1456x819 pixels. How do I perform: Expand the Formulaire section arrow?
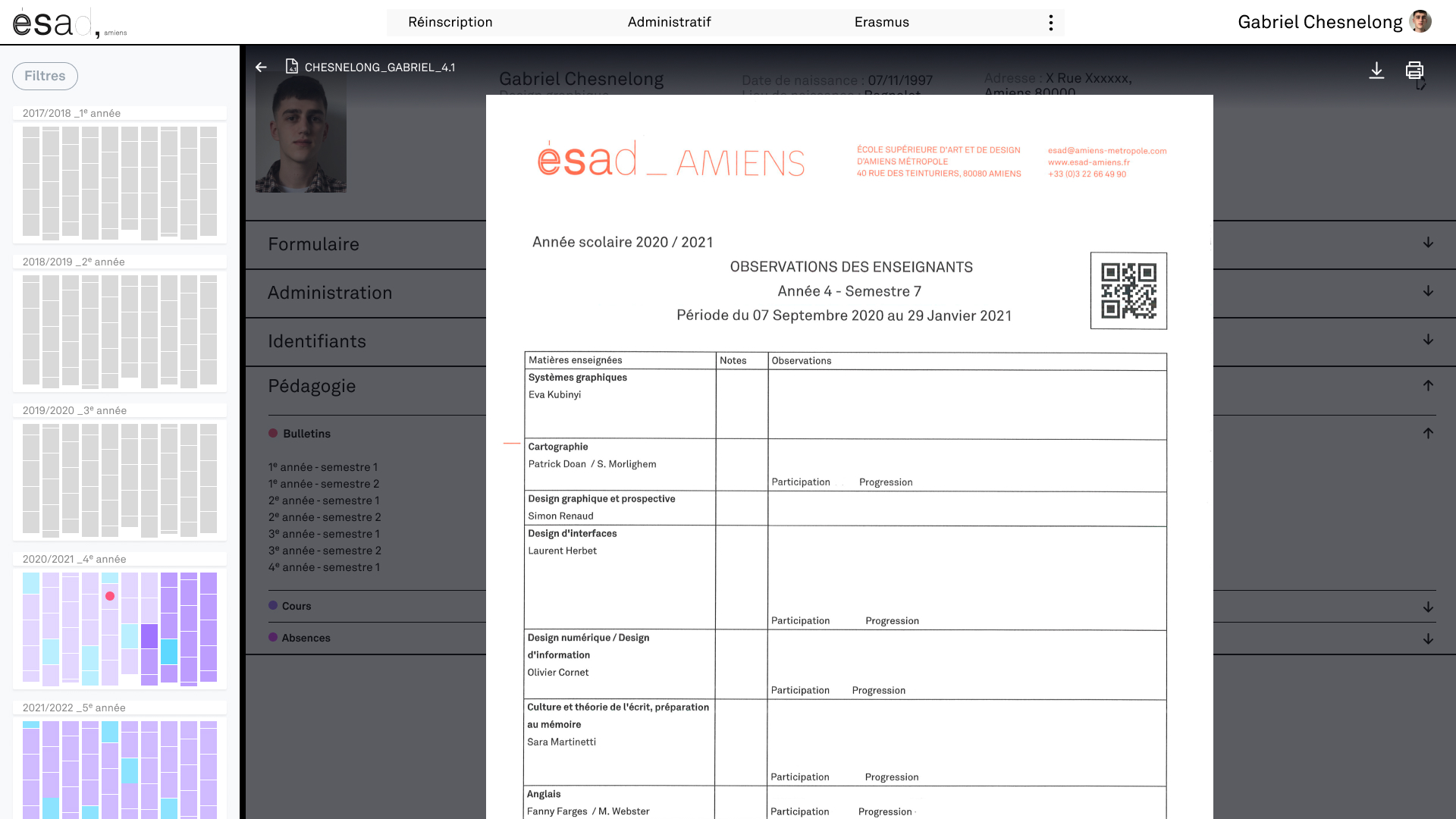tap(1428, 243)
